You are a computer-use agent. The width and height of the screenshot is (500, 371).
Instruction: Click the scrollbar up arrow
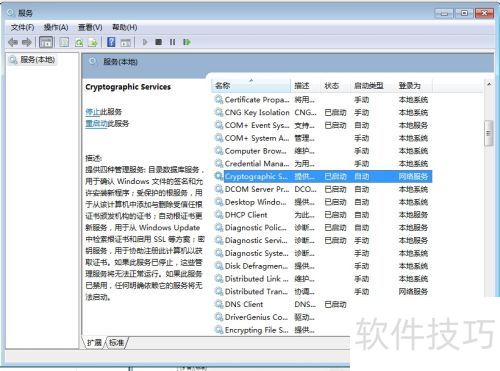tap(489, 84)
